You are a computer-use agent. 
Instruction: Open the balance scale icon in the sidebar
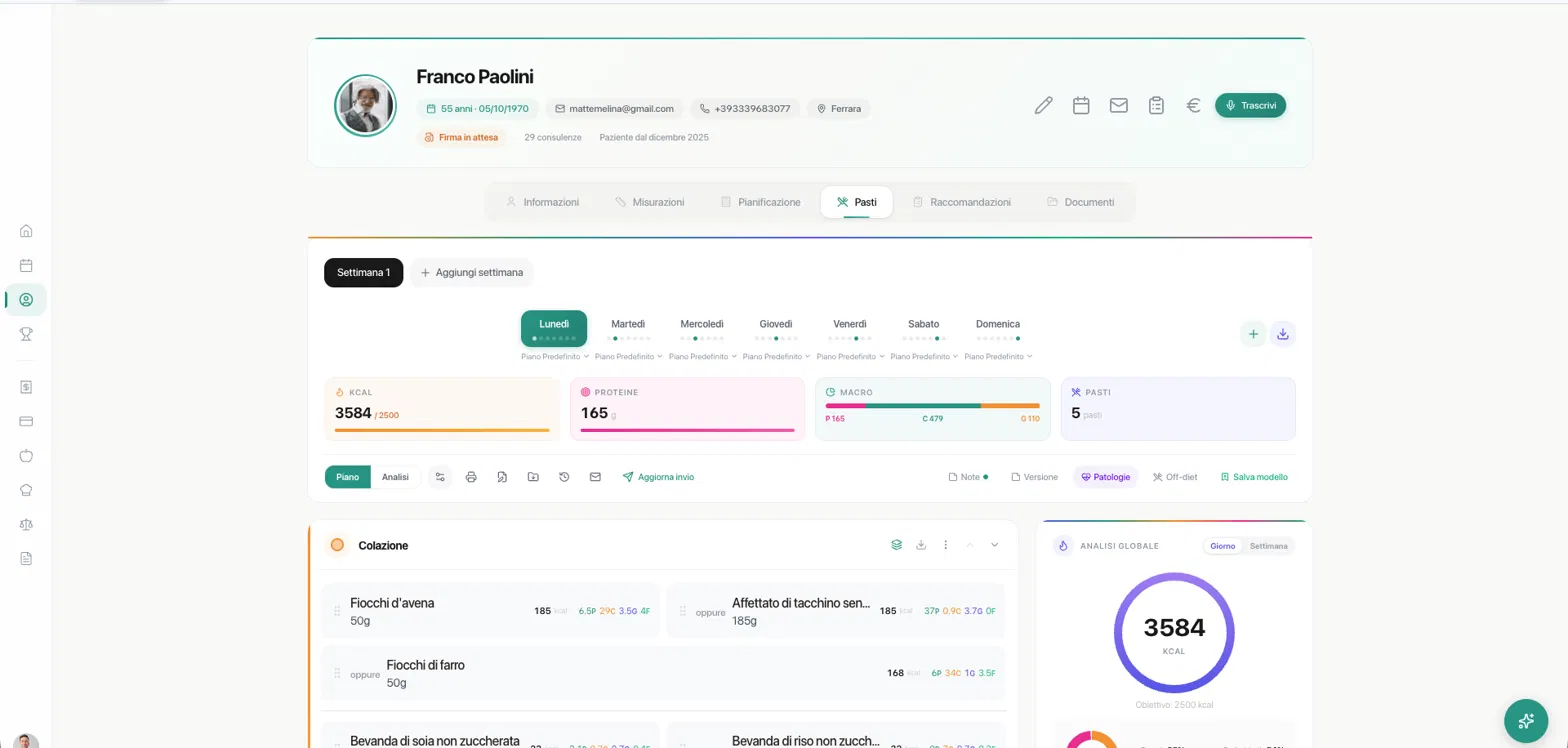[26, 524]
